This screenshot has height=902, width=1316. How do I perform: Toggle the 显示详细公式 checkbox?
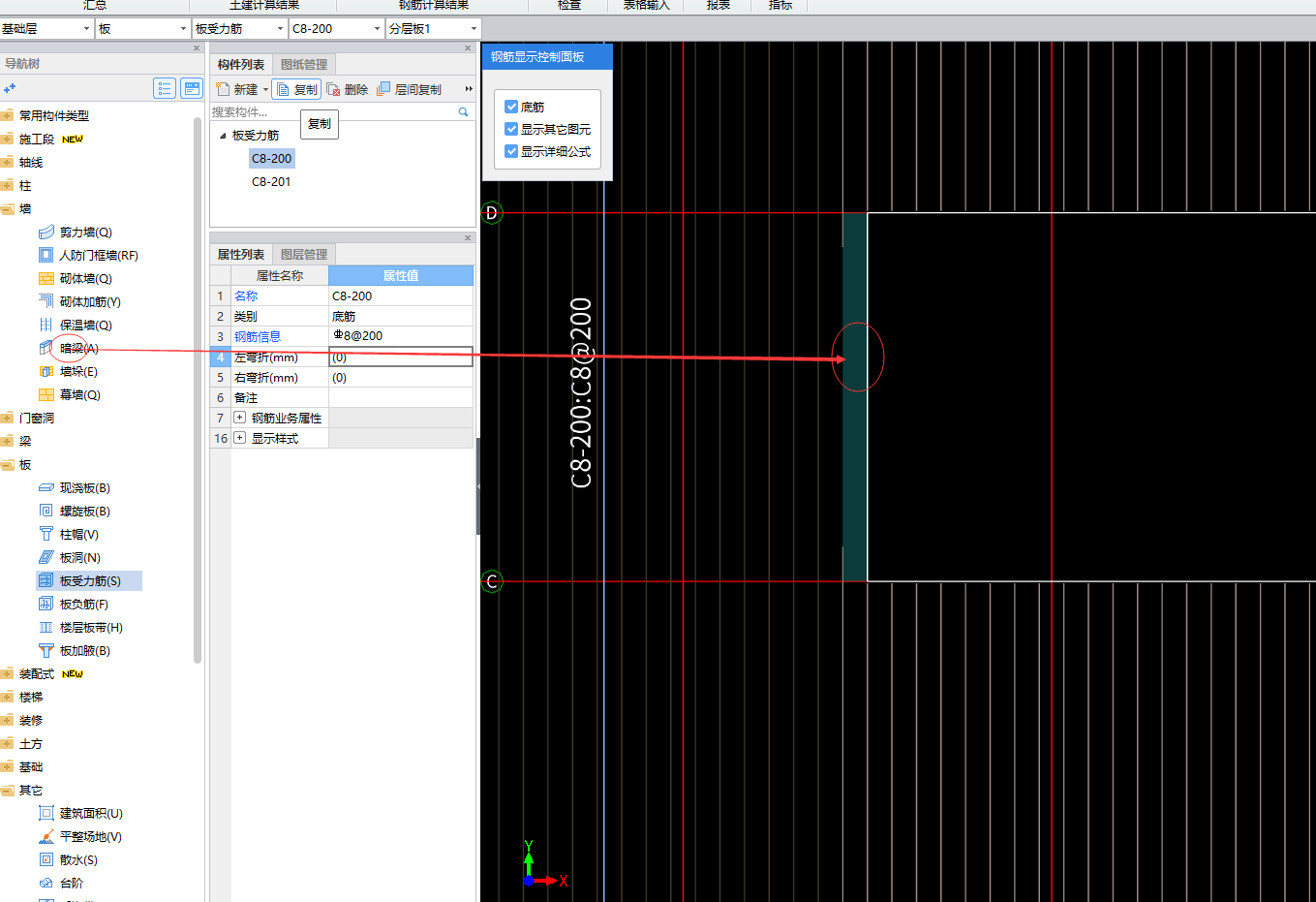[x=511, y=151]
